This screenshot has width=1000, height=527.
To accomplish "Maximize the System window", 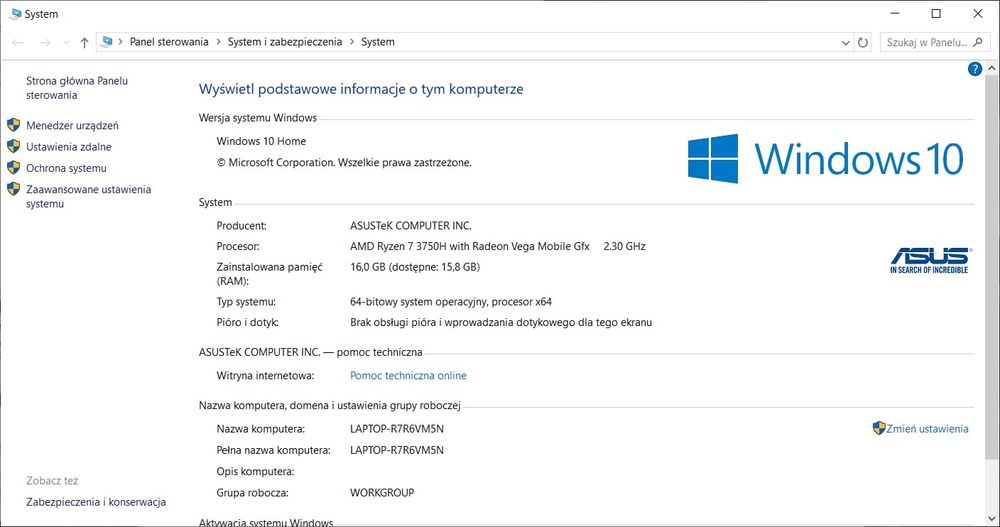I will click(x=936, y=13).
